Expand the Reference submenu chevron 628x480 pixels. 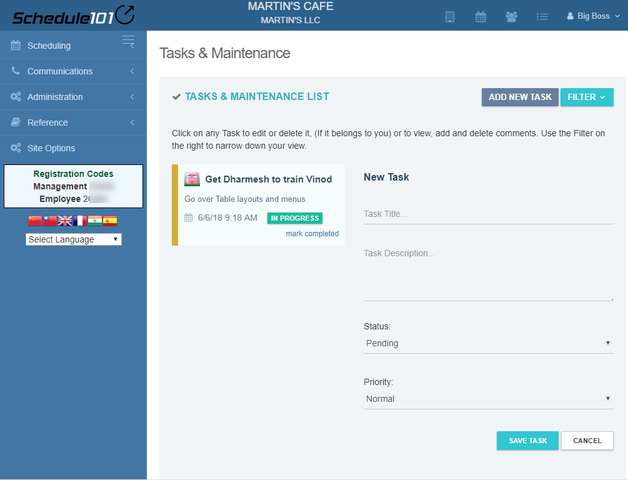coord(132,123)
